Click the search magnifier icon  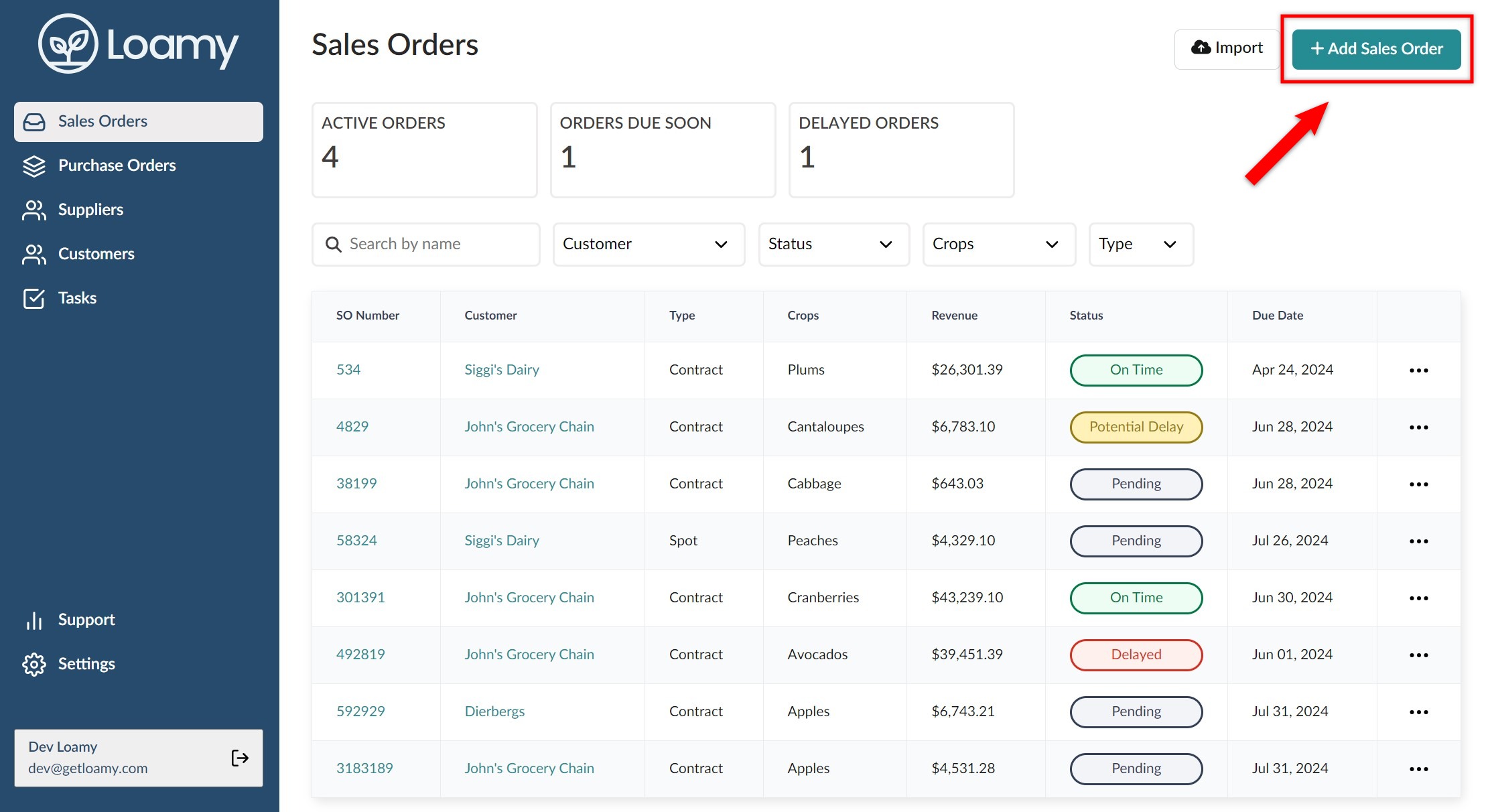coord(333,245)
